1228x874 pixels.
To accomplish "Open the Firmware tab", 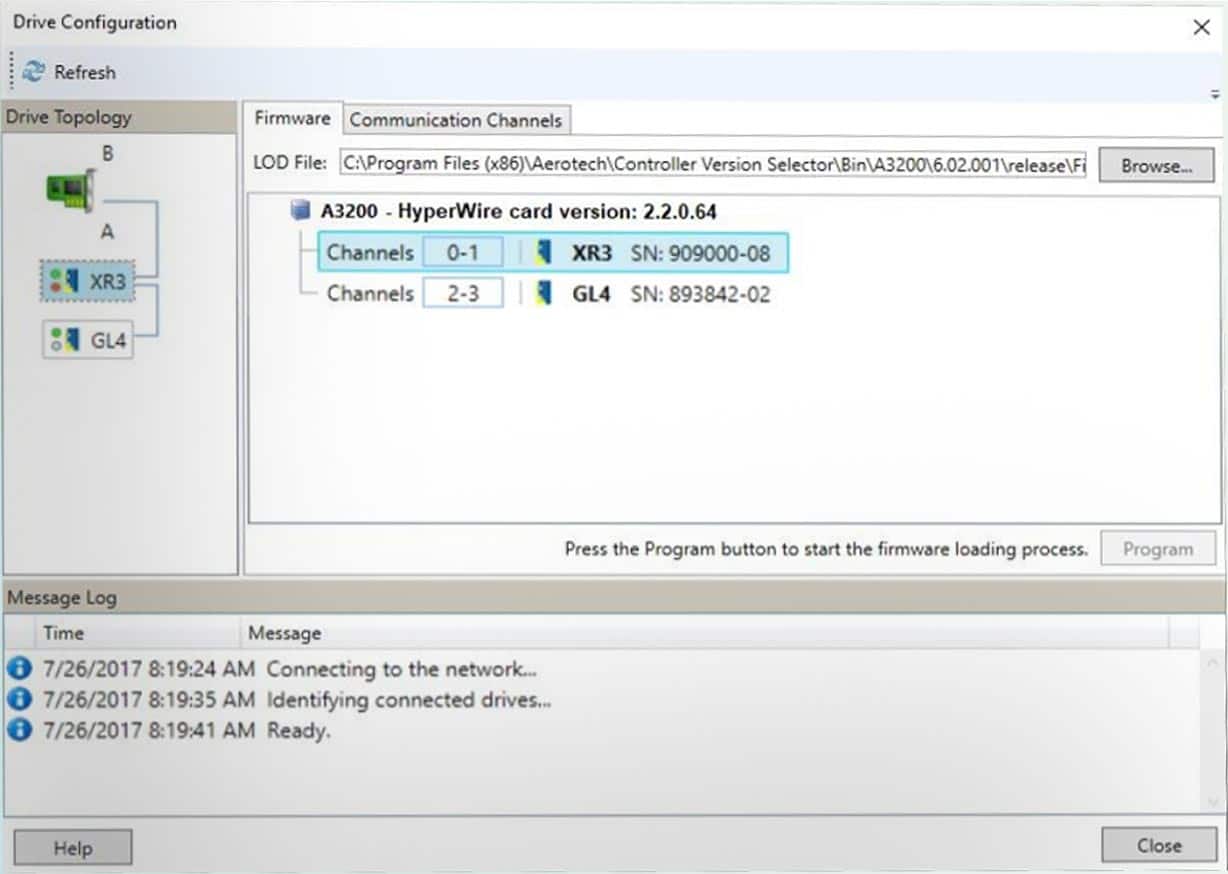I will pos(292,118).
